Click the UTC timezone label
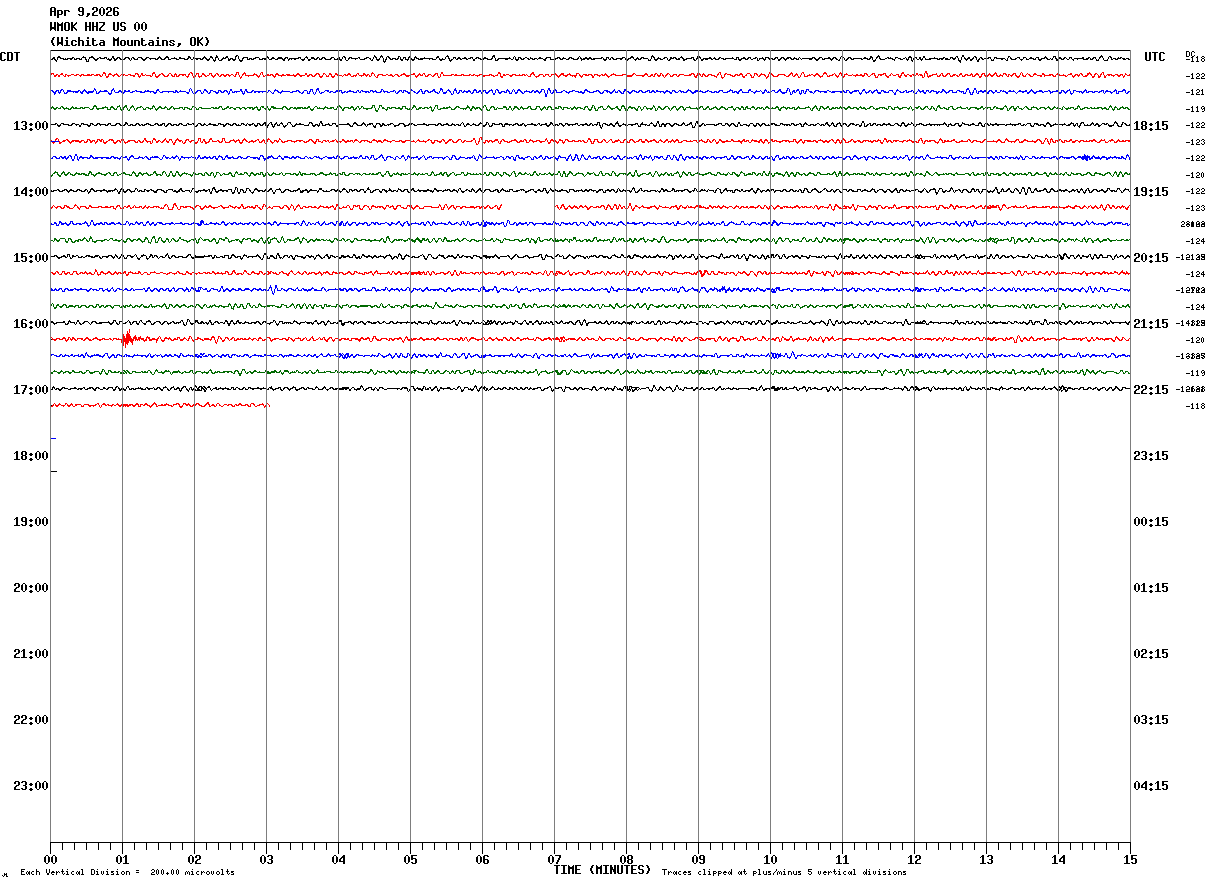 [x=1155, y=57]
